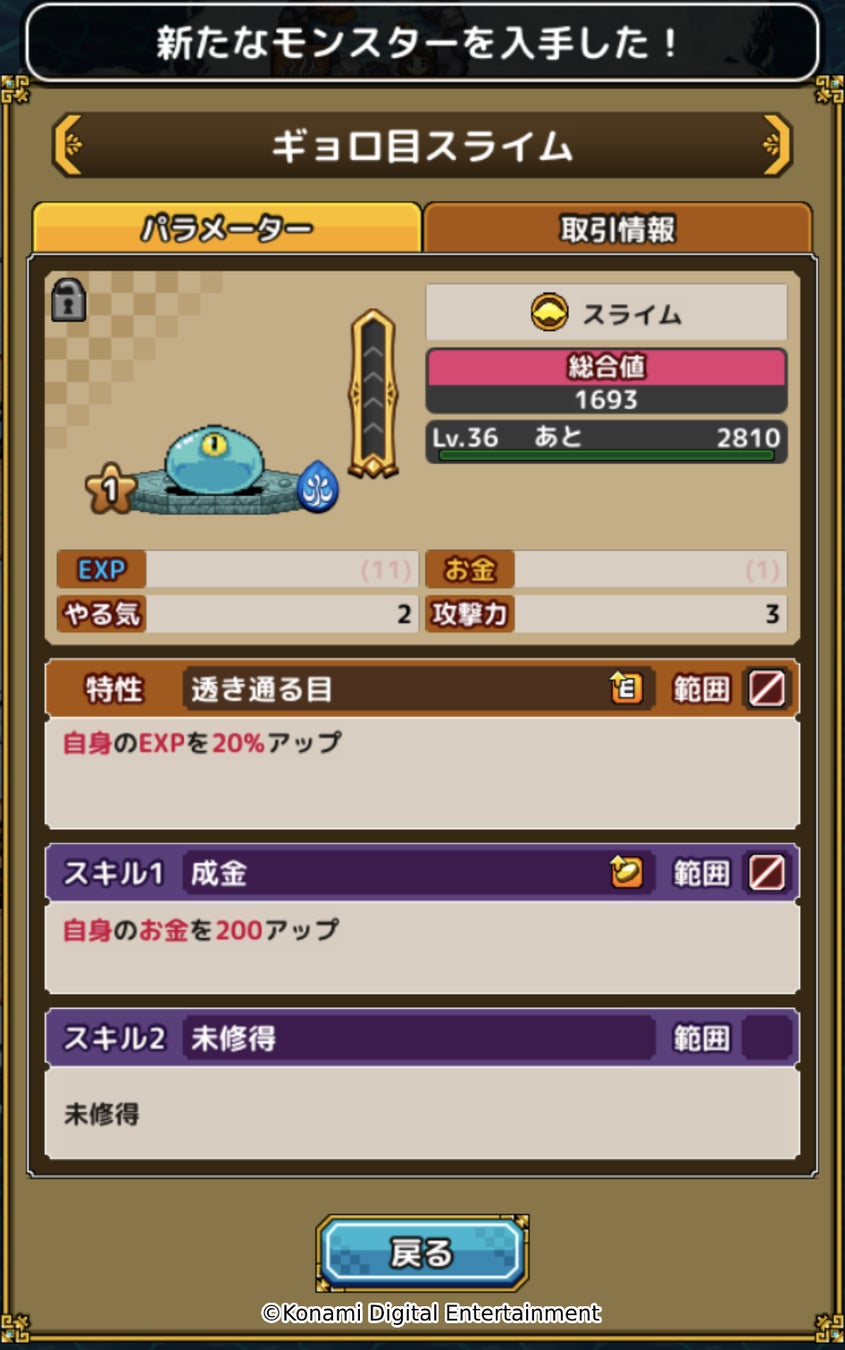The width and height of the screenshot is (845, 1350).
Task: Click the EXP trait icon on 透き通る目
Action: click(627, 688)
